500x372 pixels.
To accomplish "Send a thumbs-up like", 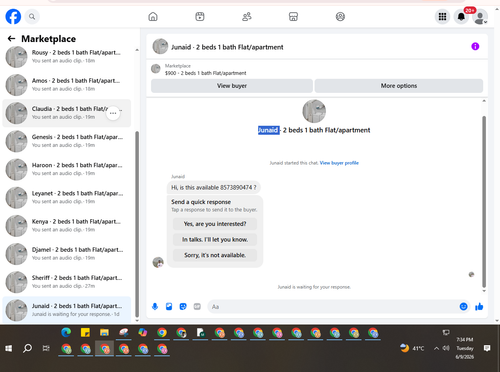I will 479,306.
